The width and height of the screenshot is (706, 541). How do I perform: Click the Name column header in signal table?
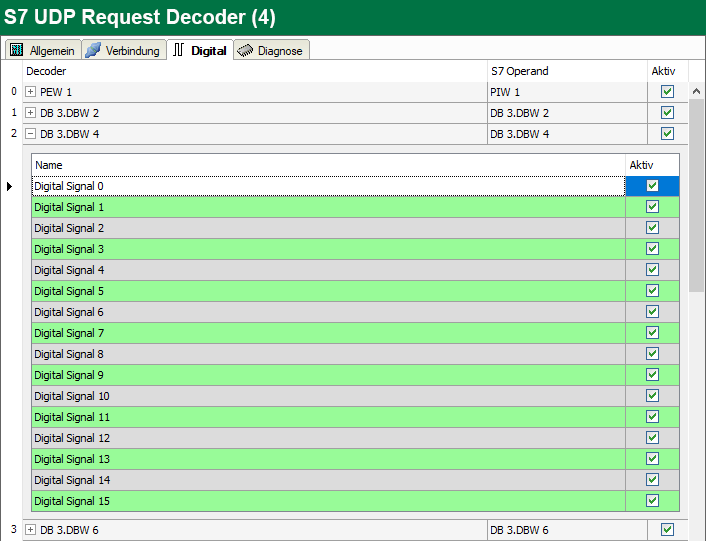point(328,165)
